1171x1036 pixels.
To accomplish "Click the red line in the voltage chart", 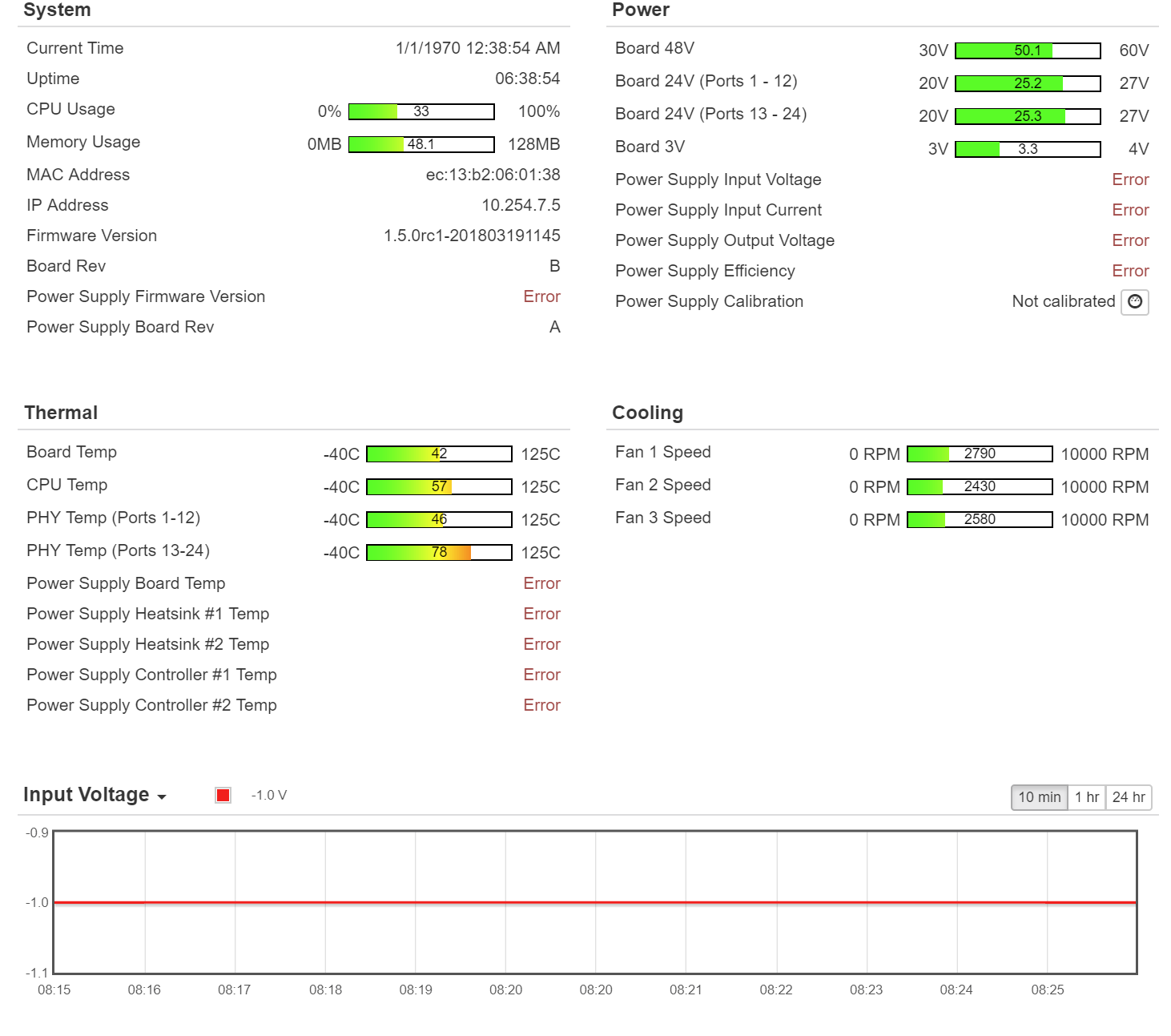I will click(594, 902).
